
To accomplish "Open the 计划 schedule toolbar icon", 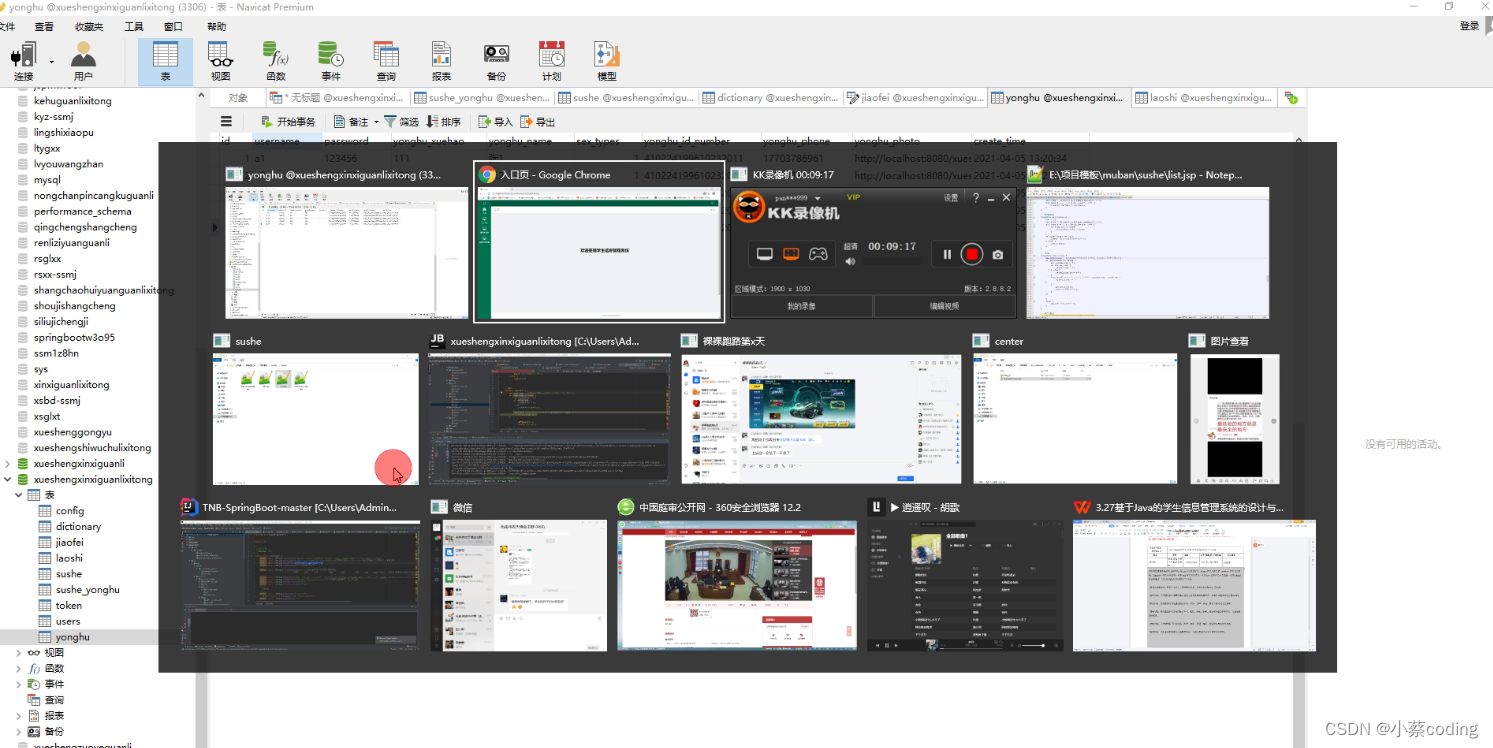I will pos(551,61).
